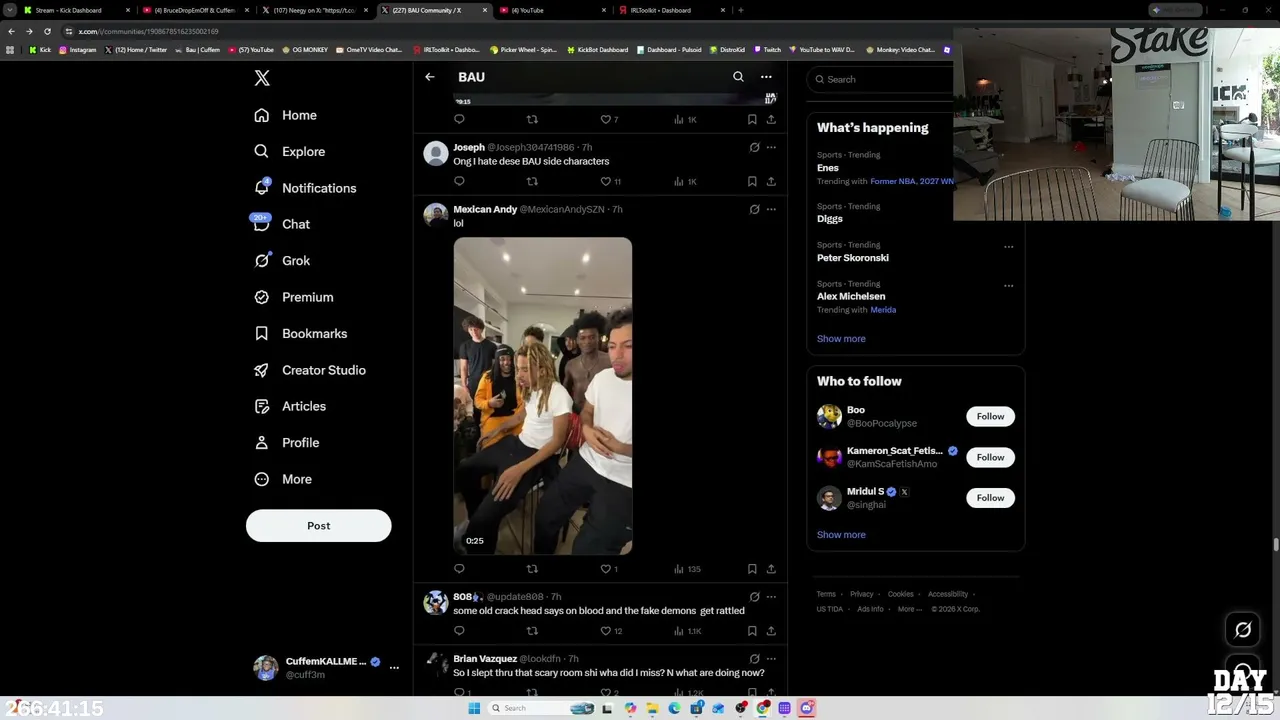Repost Mexican Andy's post
The image size is (1280, 720).
click(x=532, y=569)
